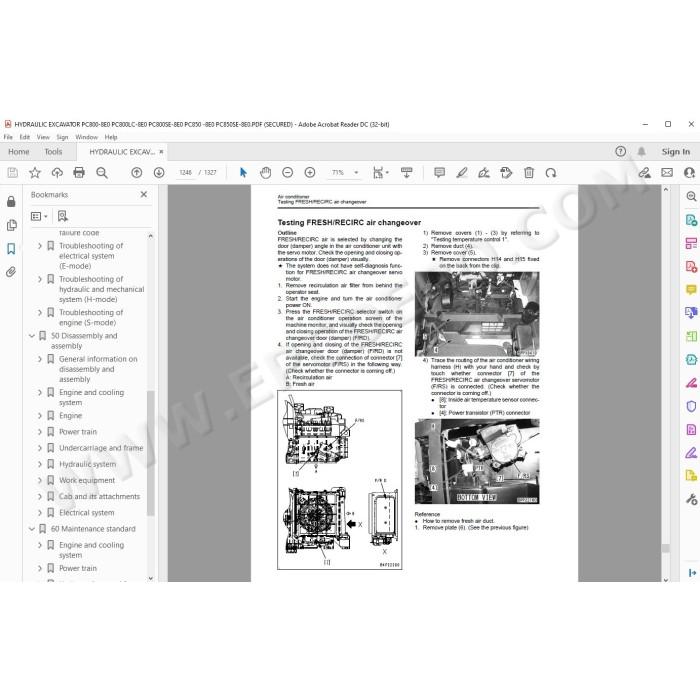
Task: Open bookmark options dropdown
Action: click(x=39, y=216)
